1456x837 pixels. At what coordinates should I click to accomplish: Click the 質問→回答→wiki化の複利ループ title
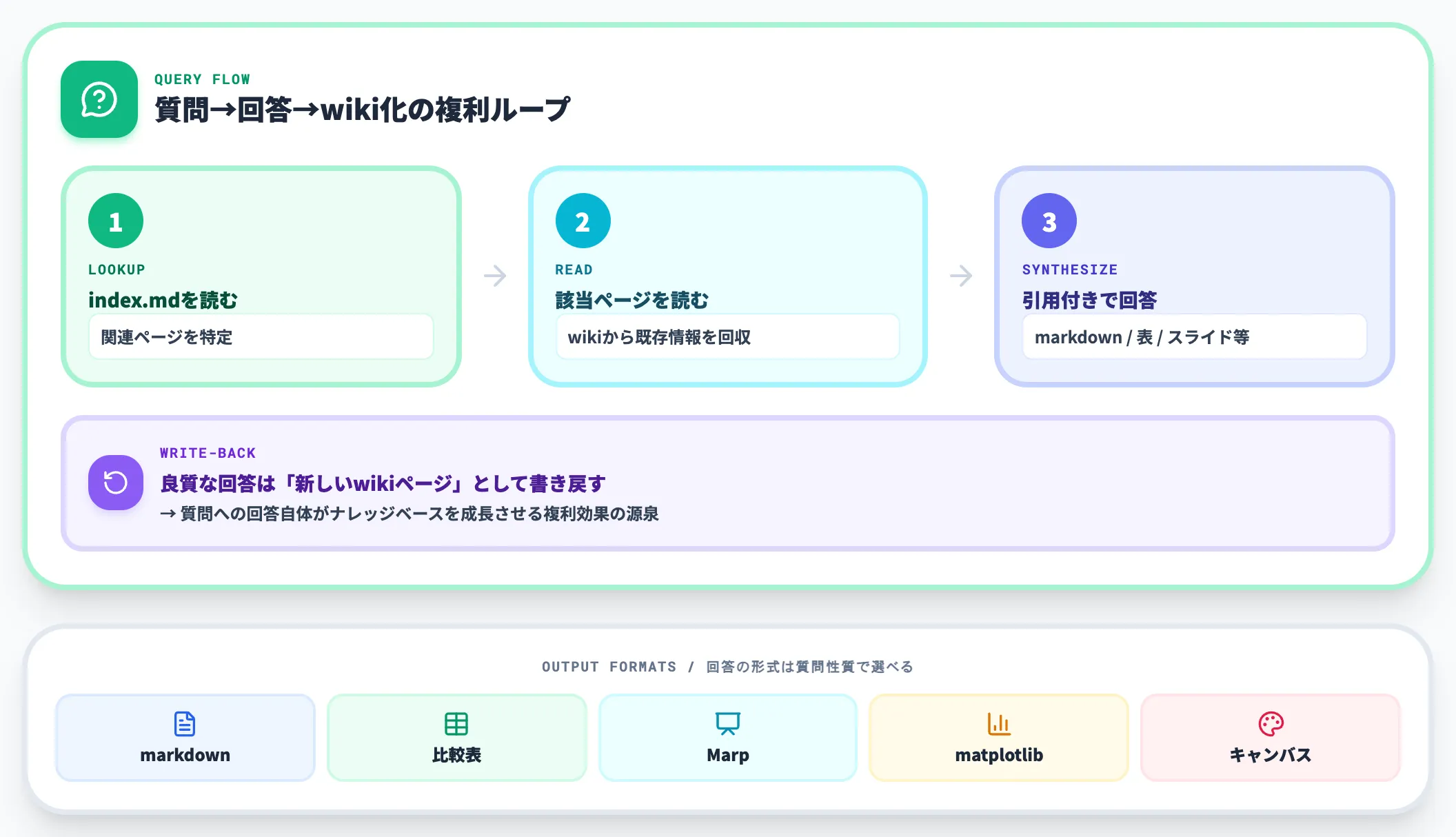pyautogui.click(x=363, y=110)
